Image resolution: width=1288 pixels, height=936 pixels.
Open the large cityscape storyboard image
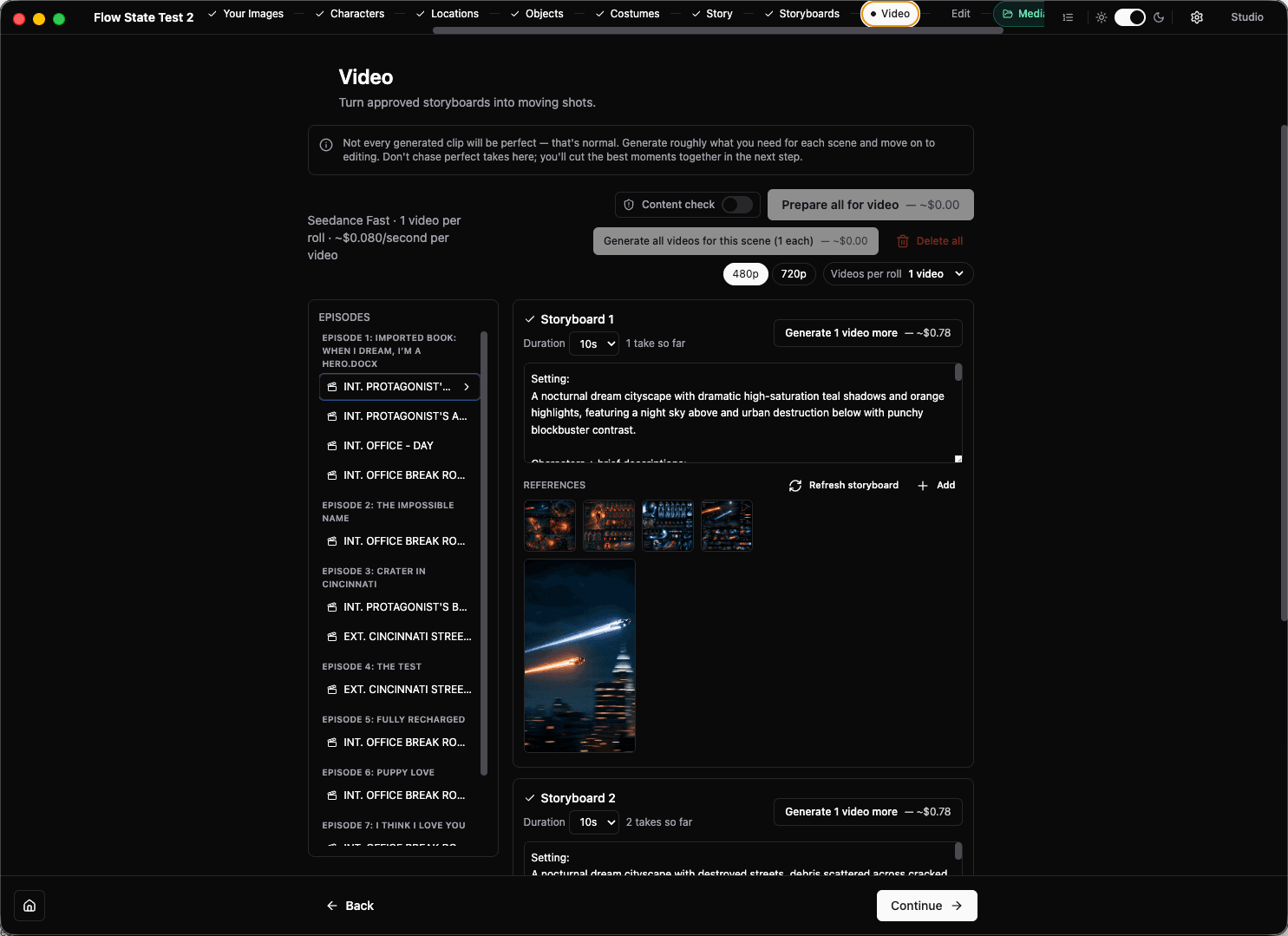(579, 656)
